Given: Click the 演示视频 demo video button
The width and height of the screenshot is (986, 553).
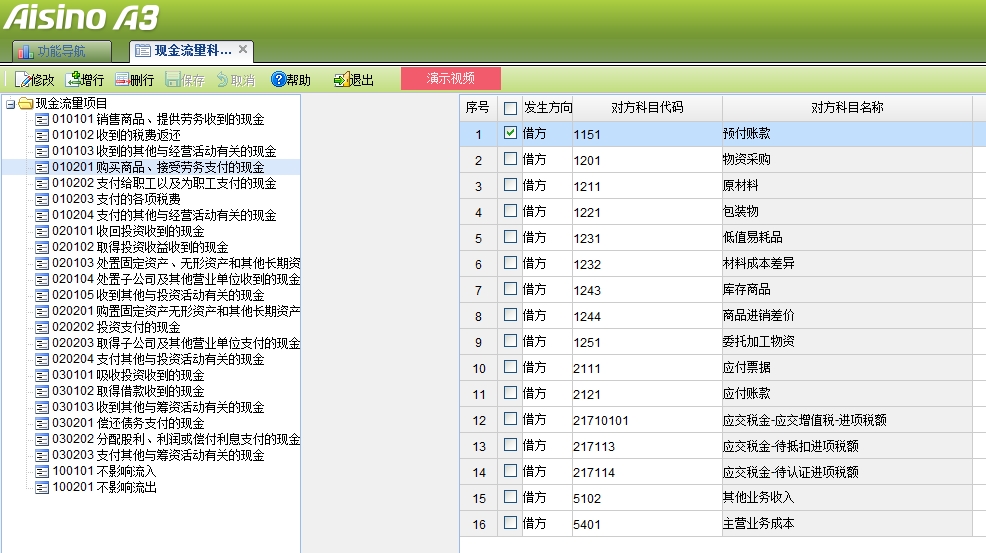Looking at the screenshot, I should [x=450, y=79].
